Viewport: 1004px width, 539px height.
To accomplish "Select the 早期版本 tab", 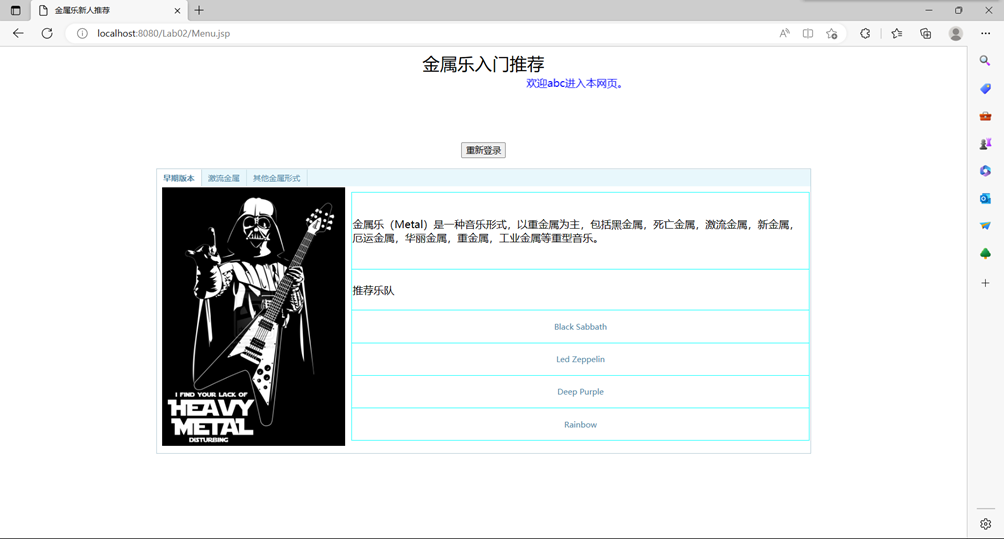I will click(179, 178).
